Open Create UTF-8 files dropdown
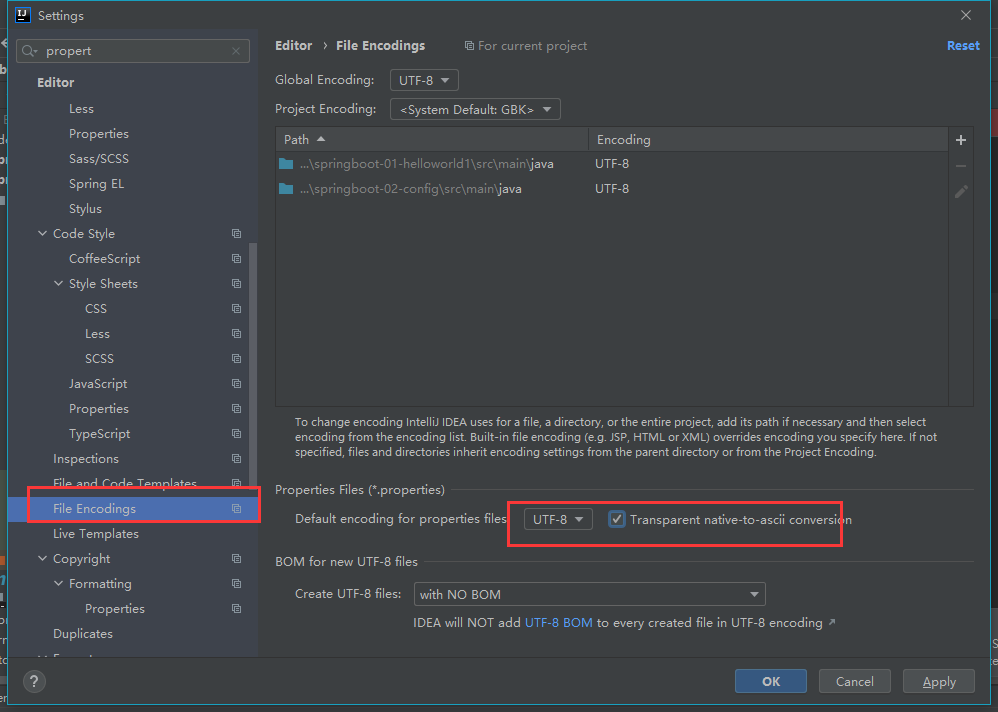Image resolution: width=998 pixels, height=712 pixels. pos(589,594)
